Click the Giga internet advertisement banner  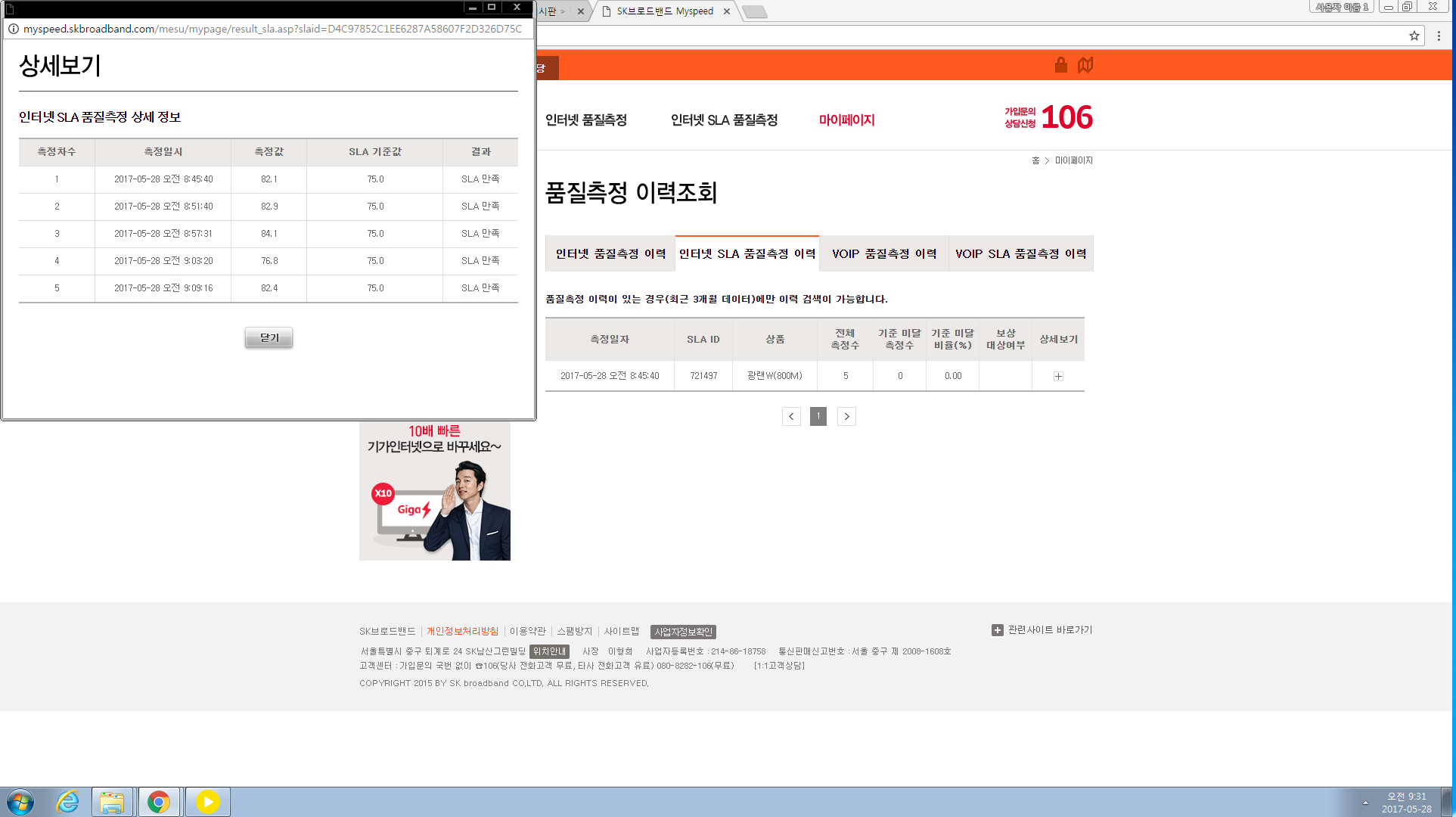(434, 492)
